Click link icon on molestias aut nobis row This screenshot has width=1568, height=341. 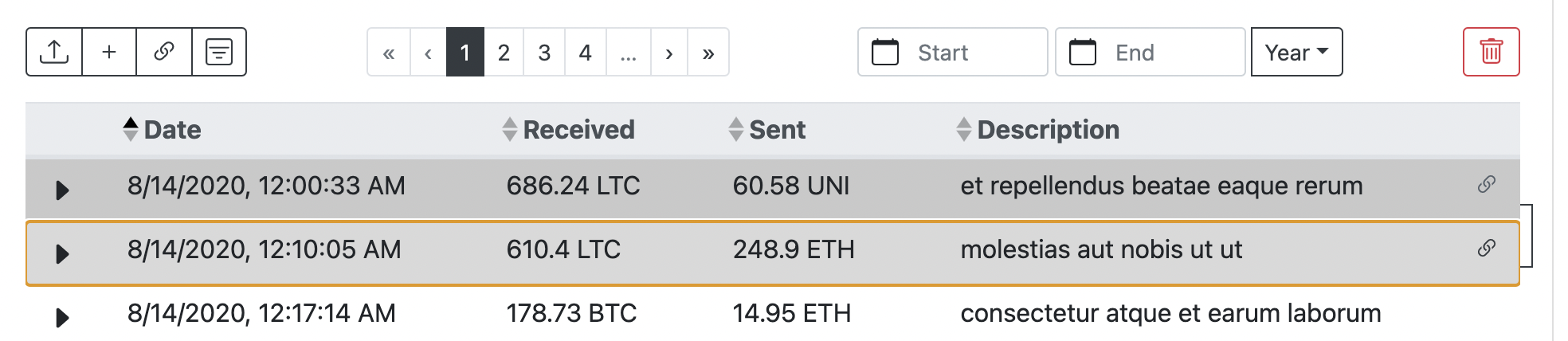(x=1486, y=249)
